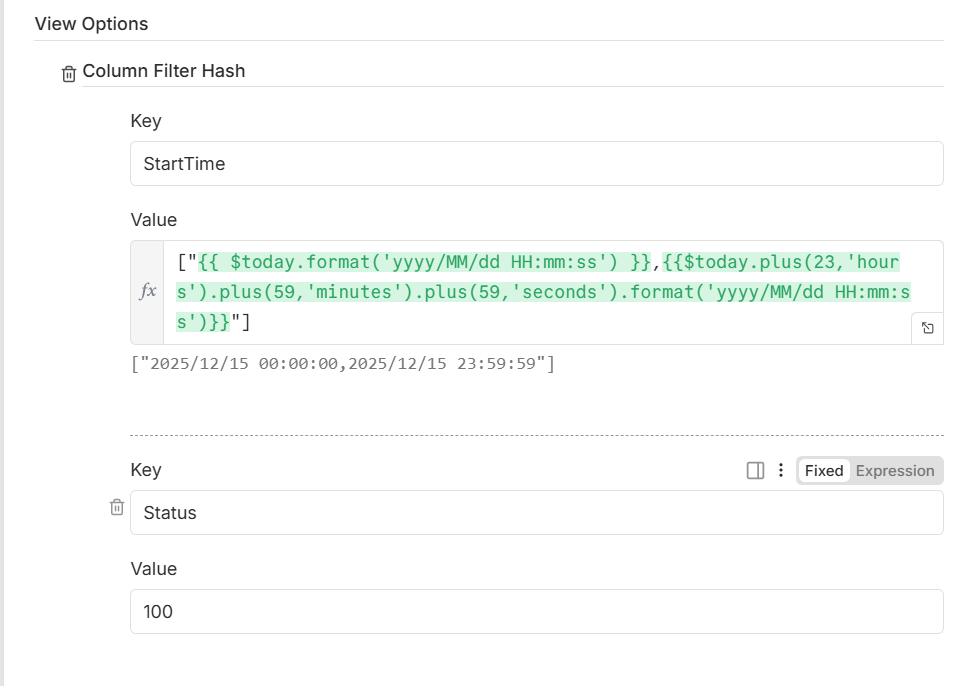Open the expanded expression editor
973x686 pixels.
(x=928, y=328)
